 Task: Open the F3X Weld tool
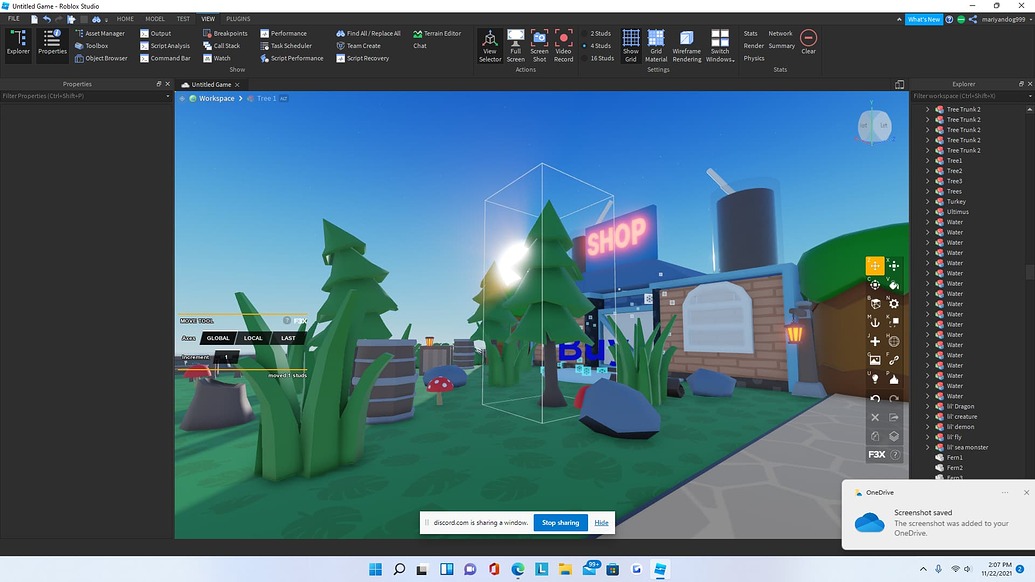[x=893, y=360]
